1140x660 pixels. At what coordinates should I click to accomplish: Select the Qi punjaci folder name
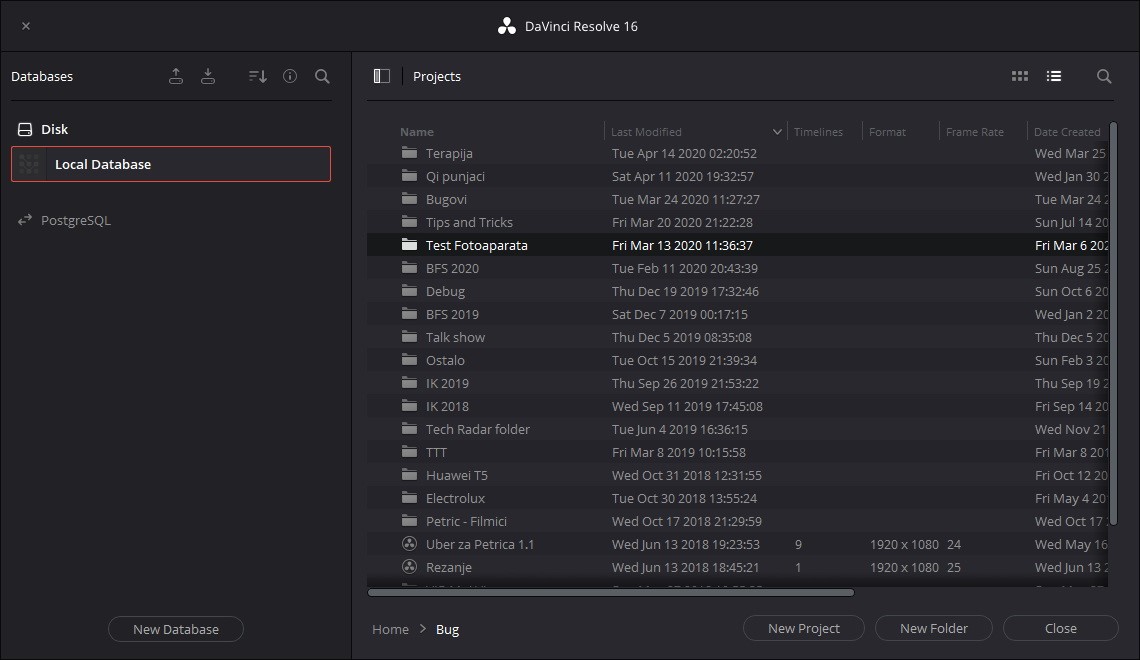pos(455,177)
